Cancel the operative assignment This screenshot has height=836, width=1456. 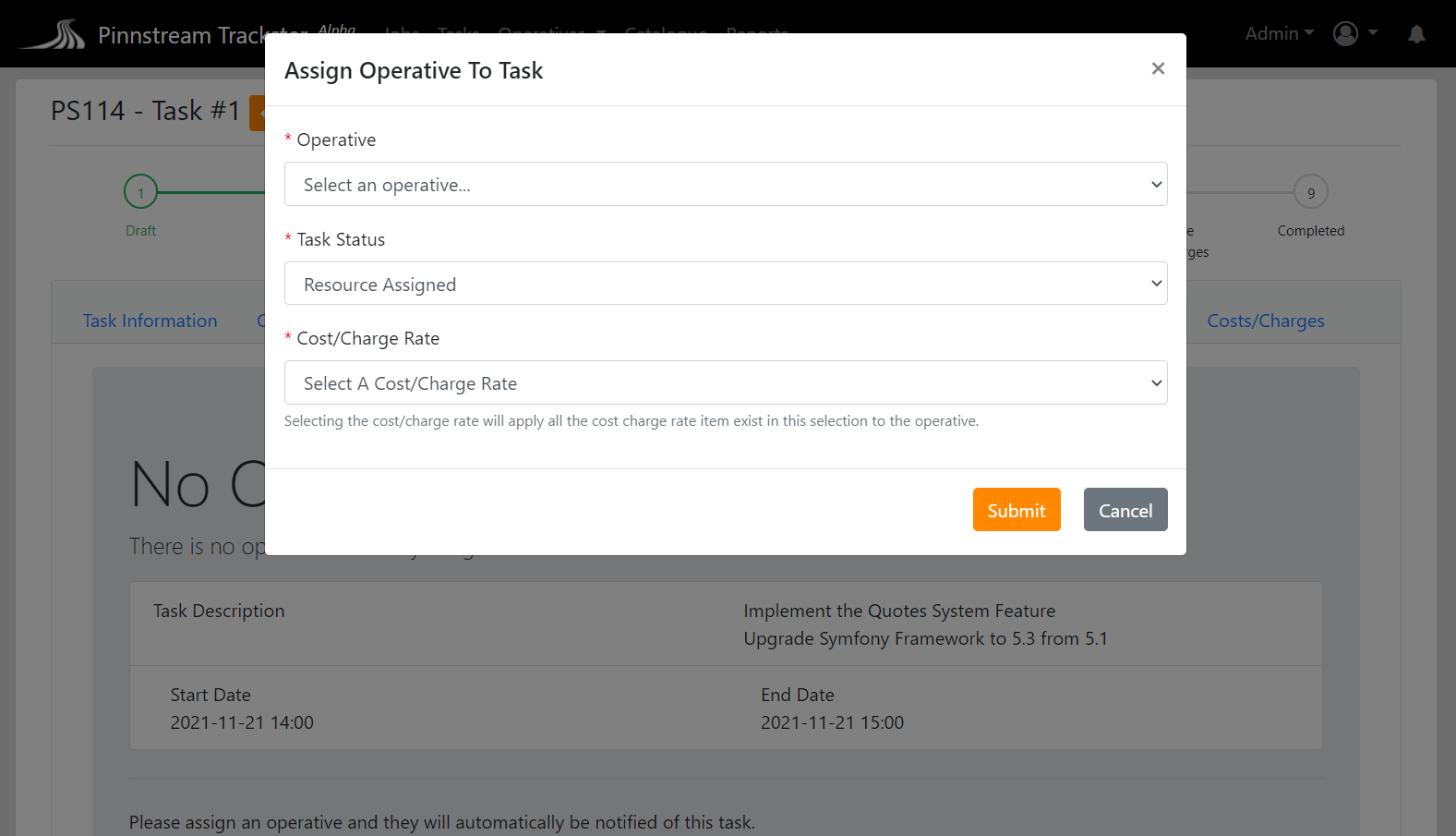coord(1125,510)
